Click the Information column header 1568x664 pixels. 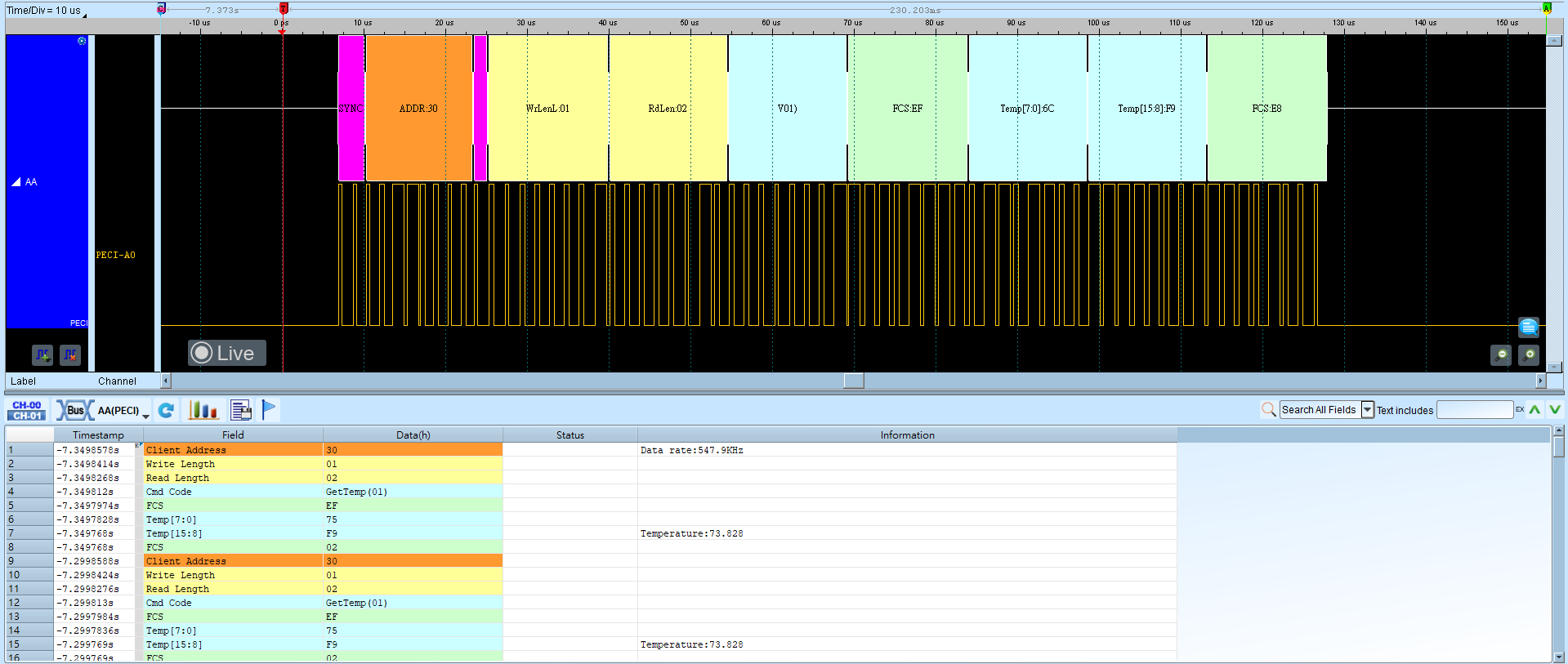(907, 435)
